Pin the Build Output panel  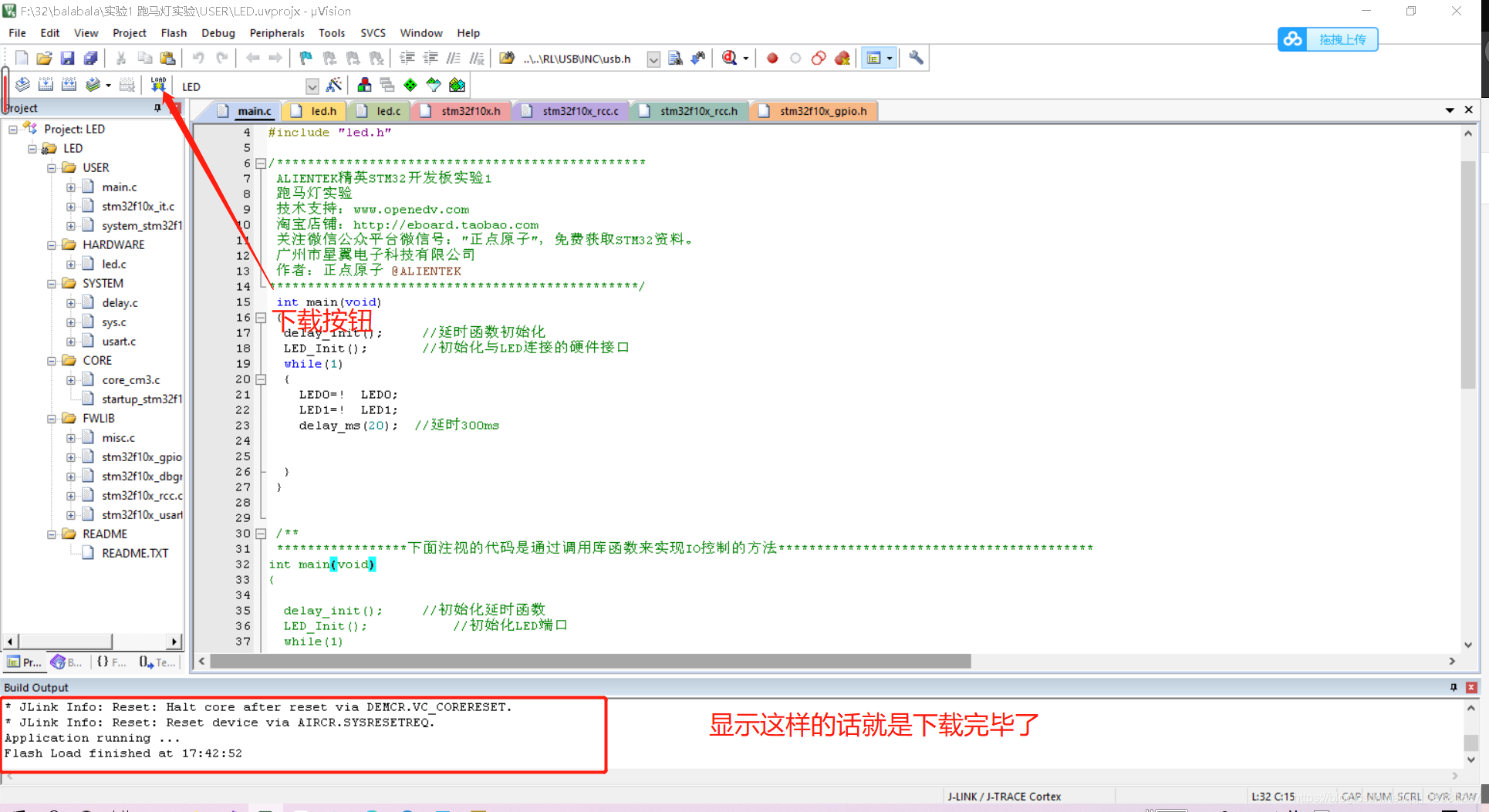pyautogui.click(x=1454, y=687)
